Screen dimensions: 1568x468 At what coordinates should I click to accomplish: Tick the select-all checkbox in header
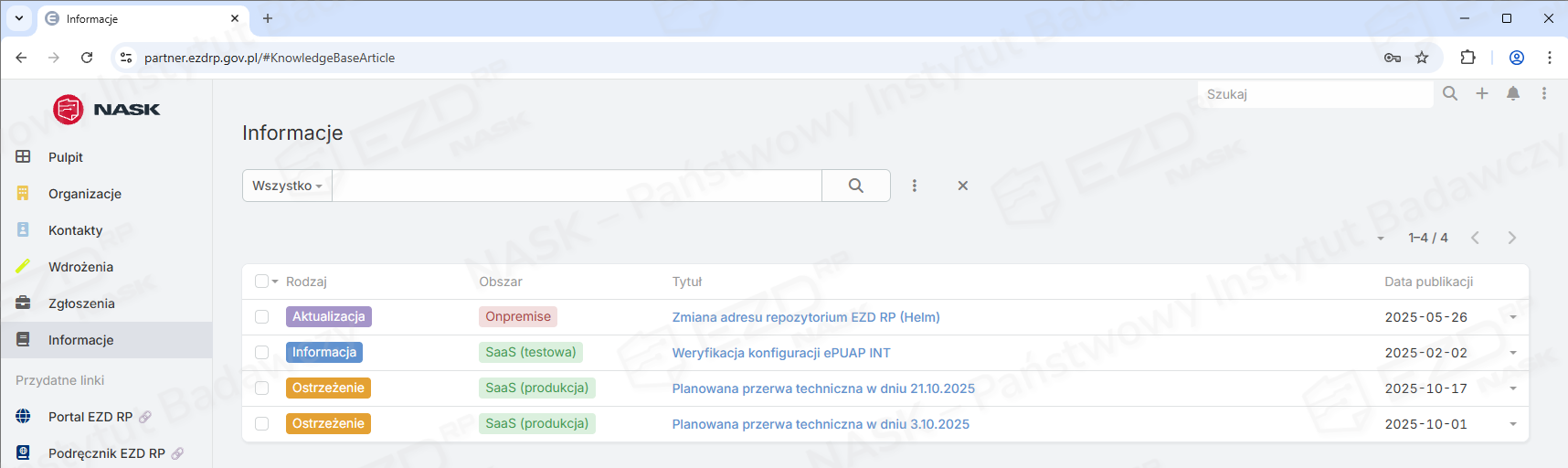[x=261, y=282]
